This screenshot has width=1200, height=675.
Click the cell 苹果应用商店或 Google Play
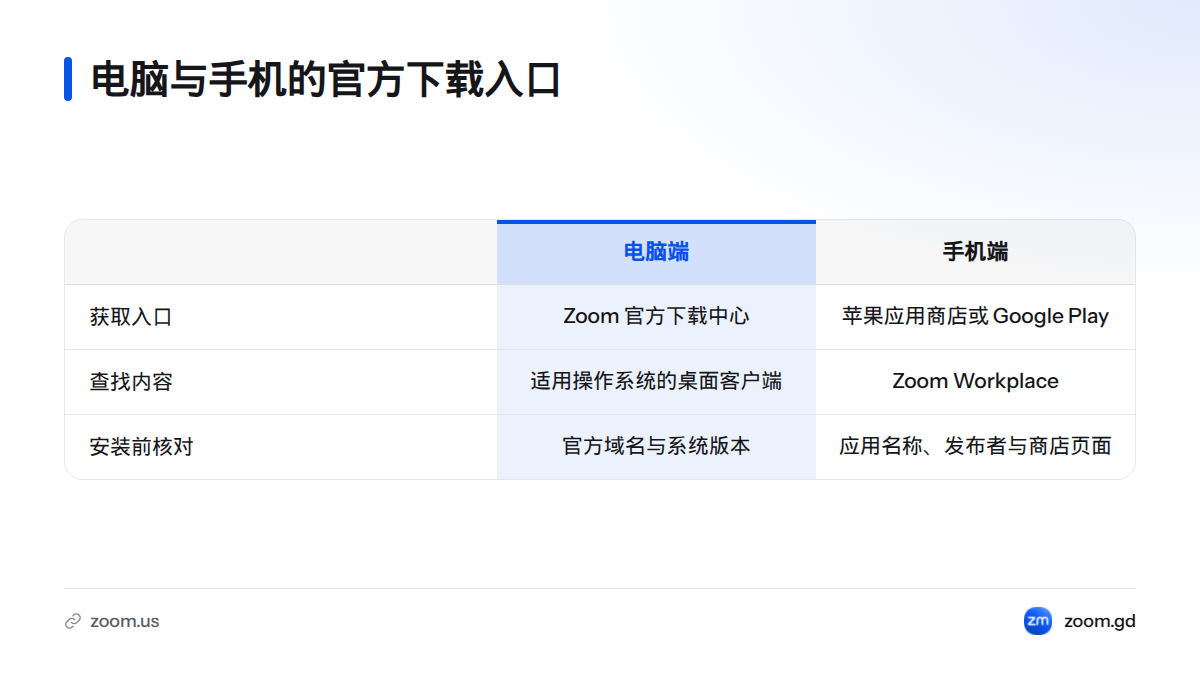point(975,317)
